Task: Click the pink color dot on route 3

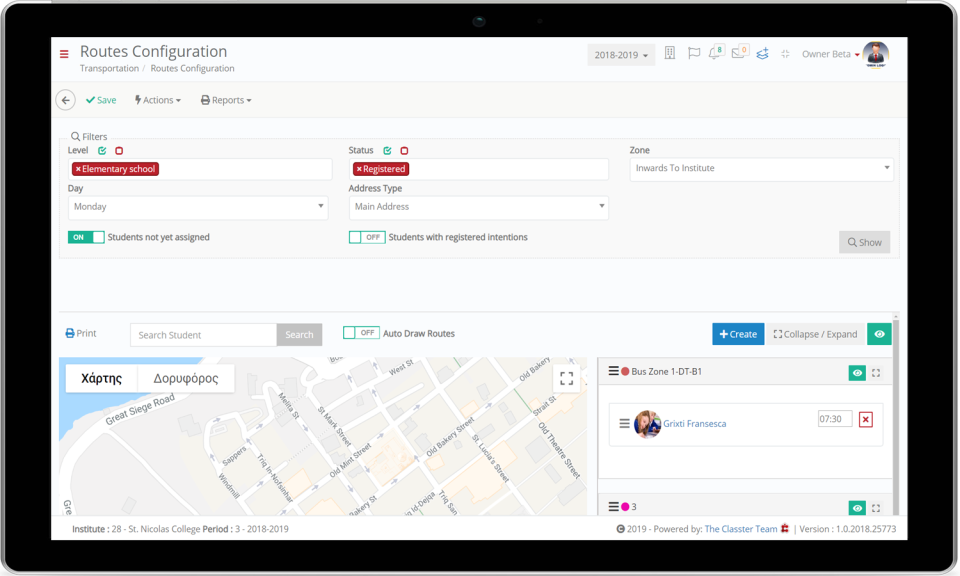Action: [626, 507]
